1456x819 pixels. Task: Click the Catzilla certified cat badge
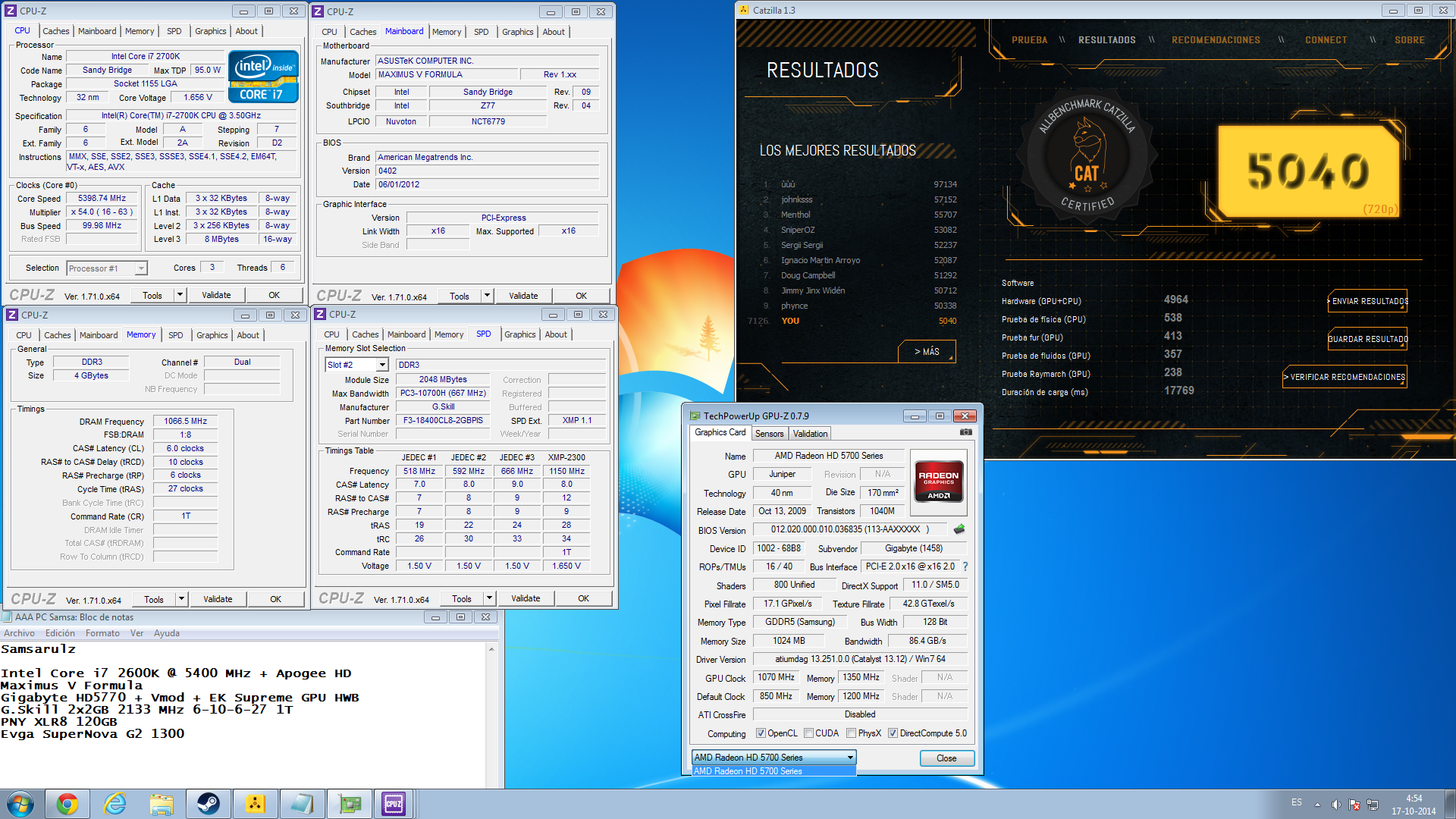click(x=1087, y=157)
